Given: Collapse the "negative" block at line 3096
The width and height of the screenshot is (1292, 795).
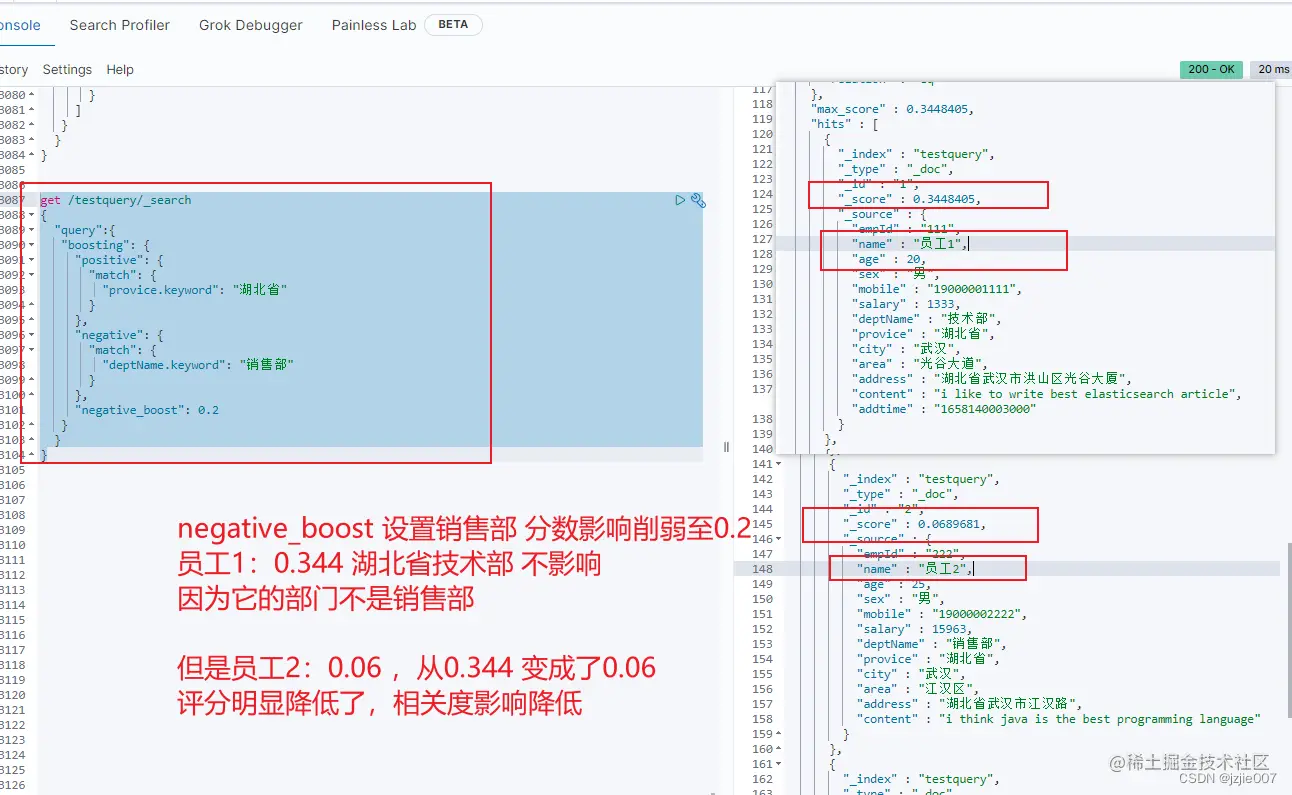Looking at the screenshot, I should (32, 335).
